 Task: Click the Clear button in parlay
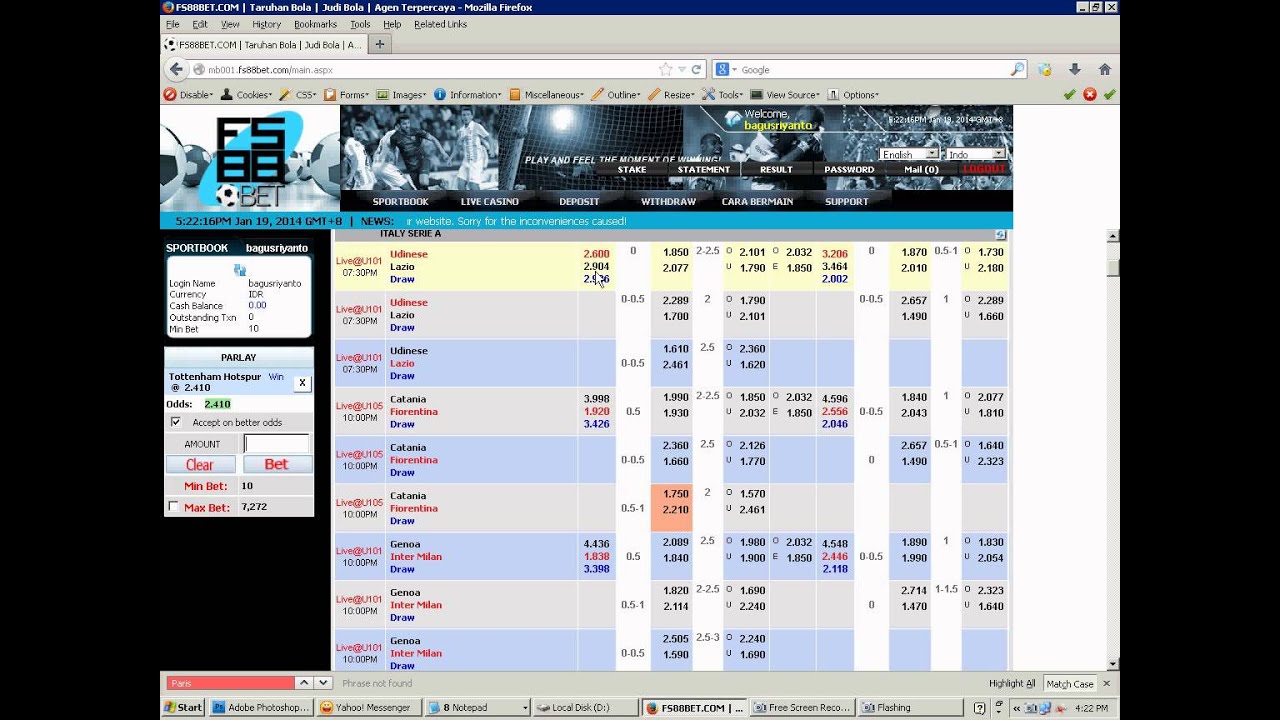click(200, 465)
